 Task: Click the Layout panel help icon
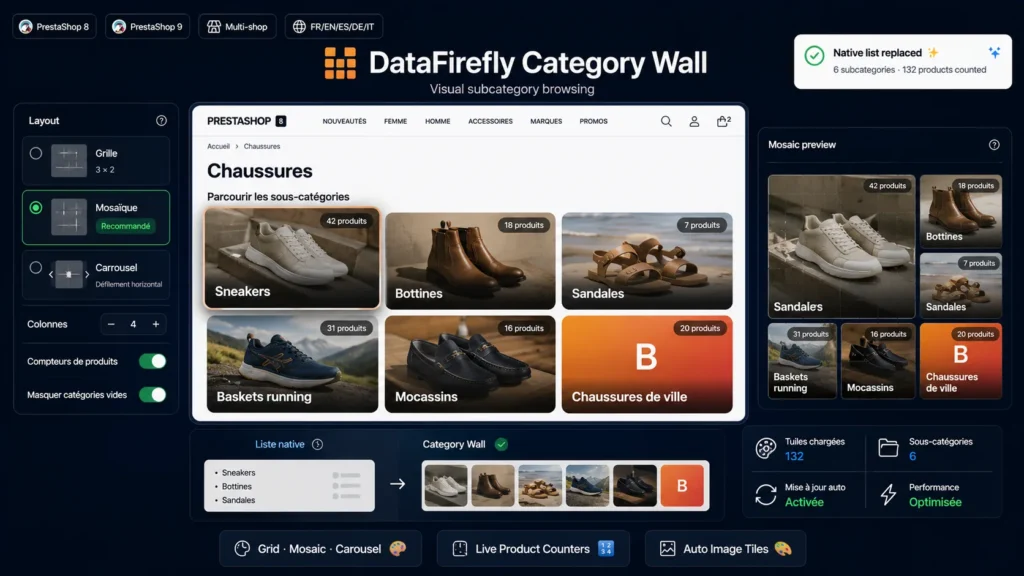(161, 121)
